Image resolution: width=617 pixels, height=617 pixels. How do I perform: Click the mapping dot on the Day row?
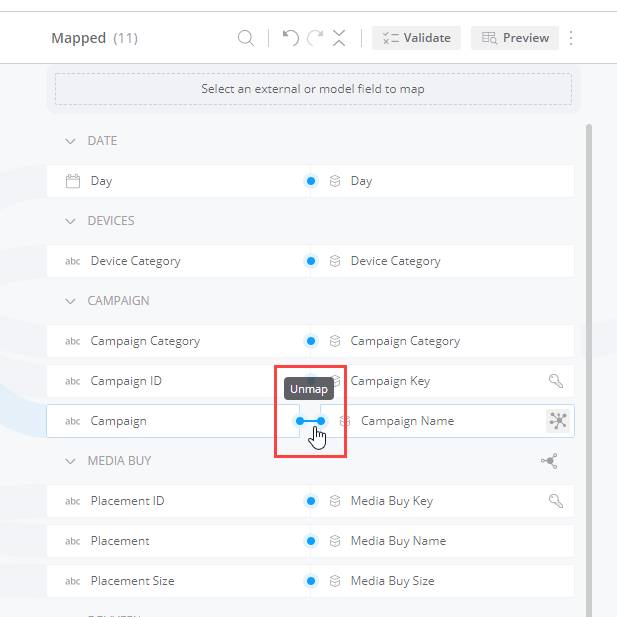tap(311, 181)
